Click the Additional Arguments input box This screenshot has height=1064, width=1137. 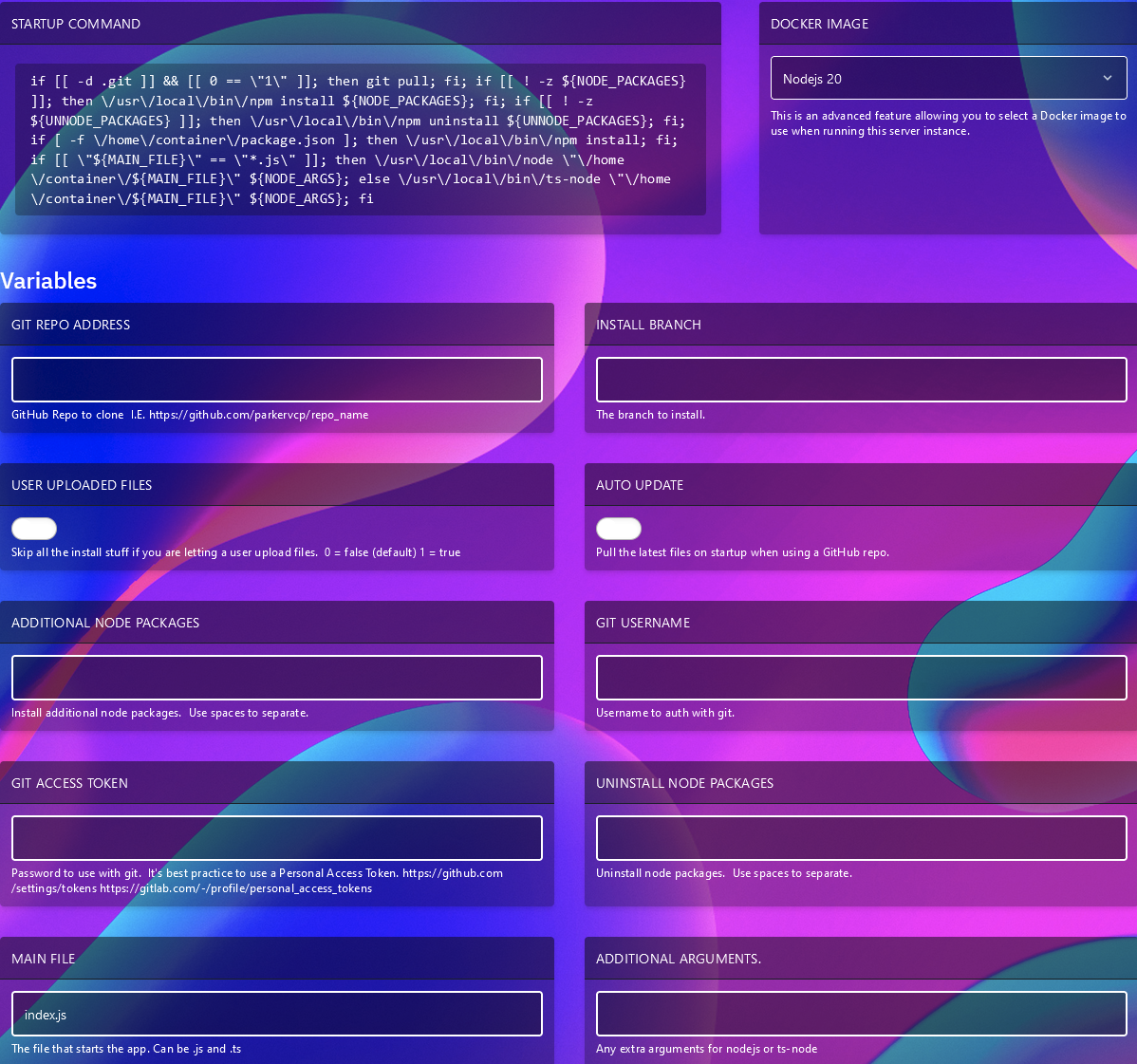[861, 1013]
